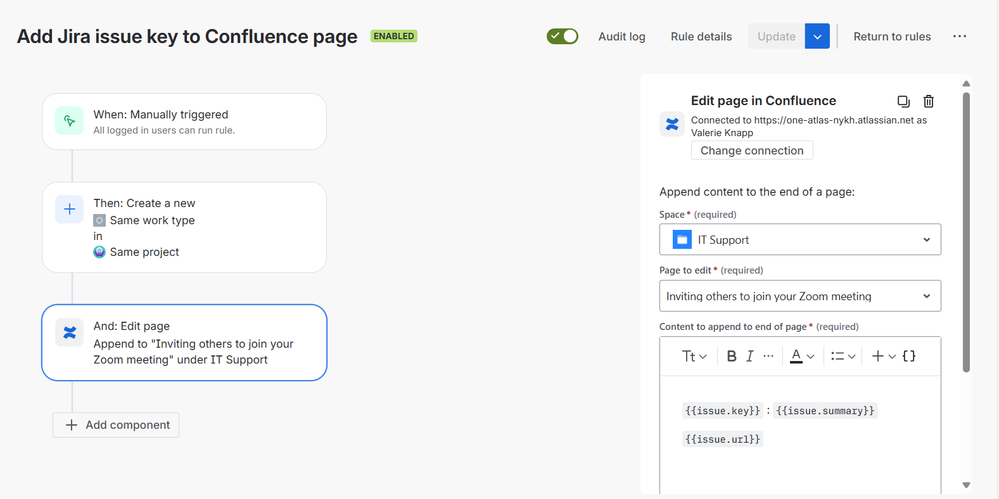Click the {{issue.summary}} smart value
Viewport: 999px width, 499px height.
(x=825, y=410)
